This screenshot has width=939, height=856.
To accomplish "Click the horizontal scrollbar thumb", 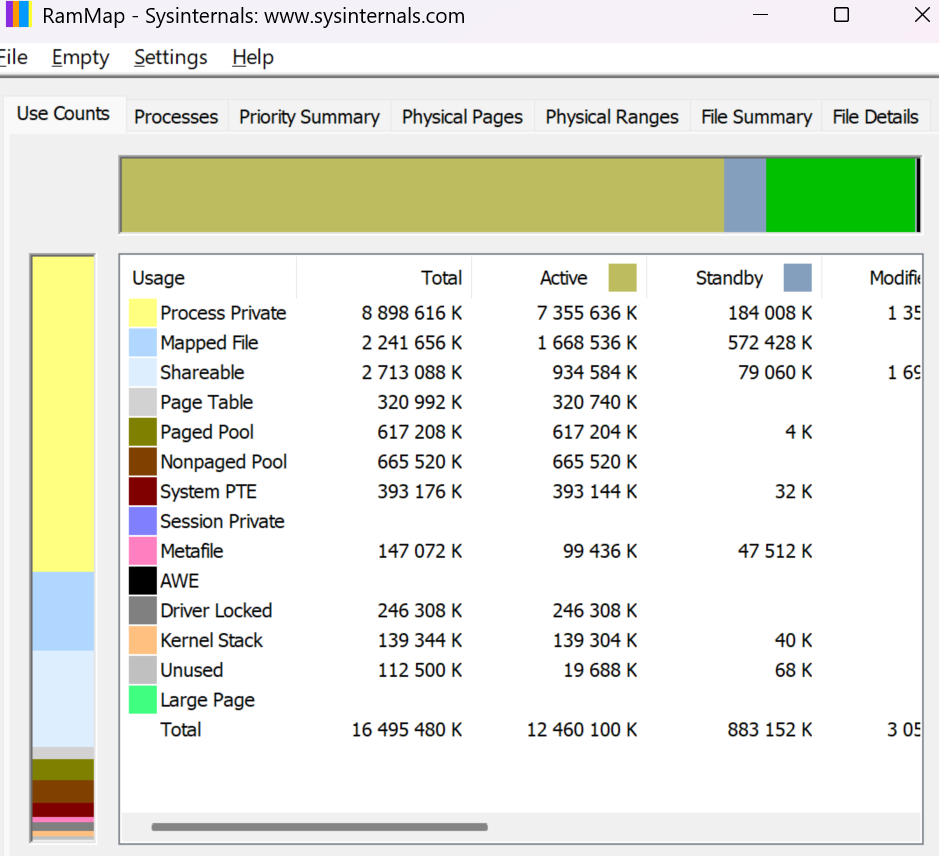I will [319, 827].
